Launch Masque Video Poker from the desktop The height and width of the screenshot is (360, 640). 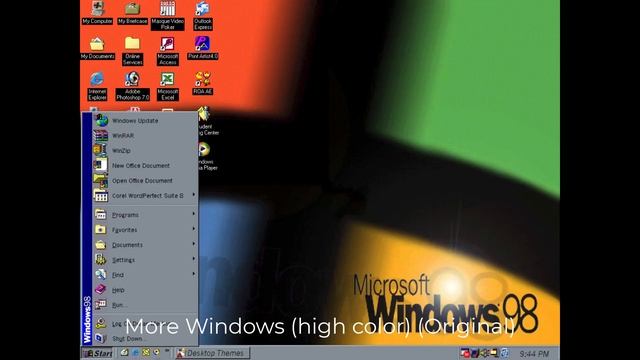coord(168,16)
